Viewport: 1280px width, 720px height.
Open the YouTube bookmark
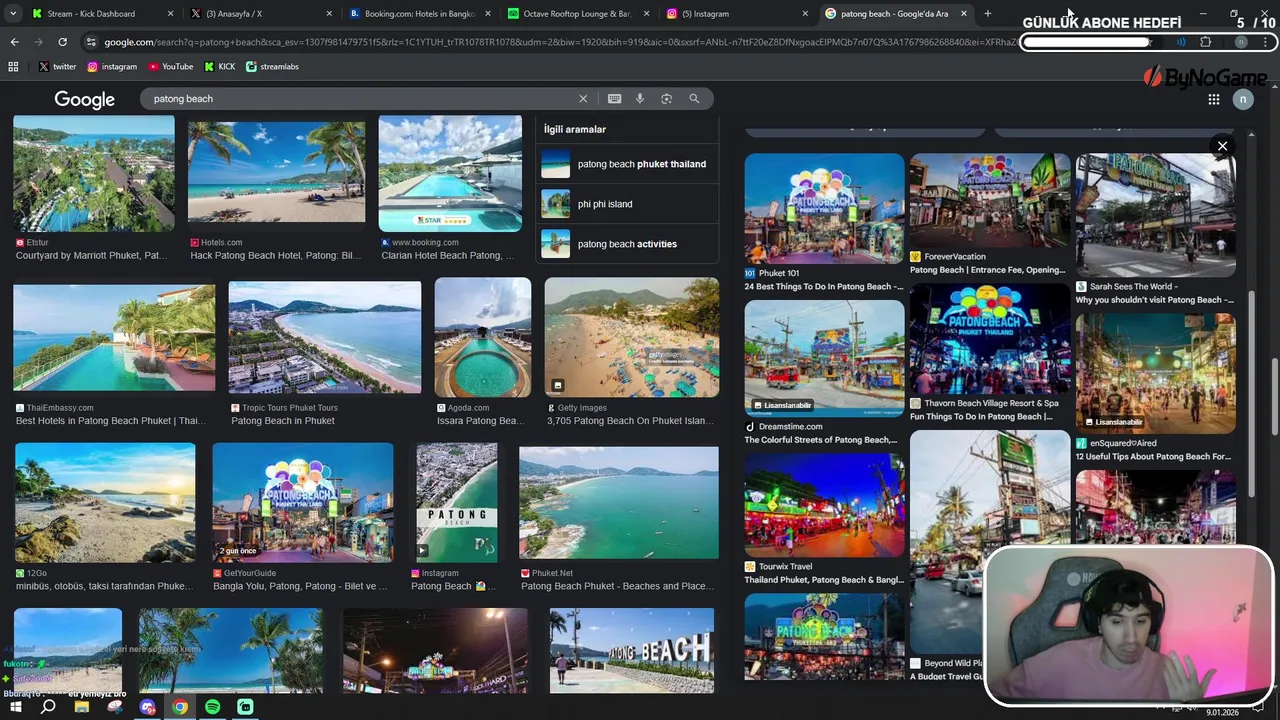(170, 66)
